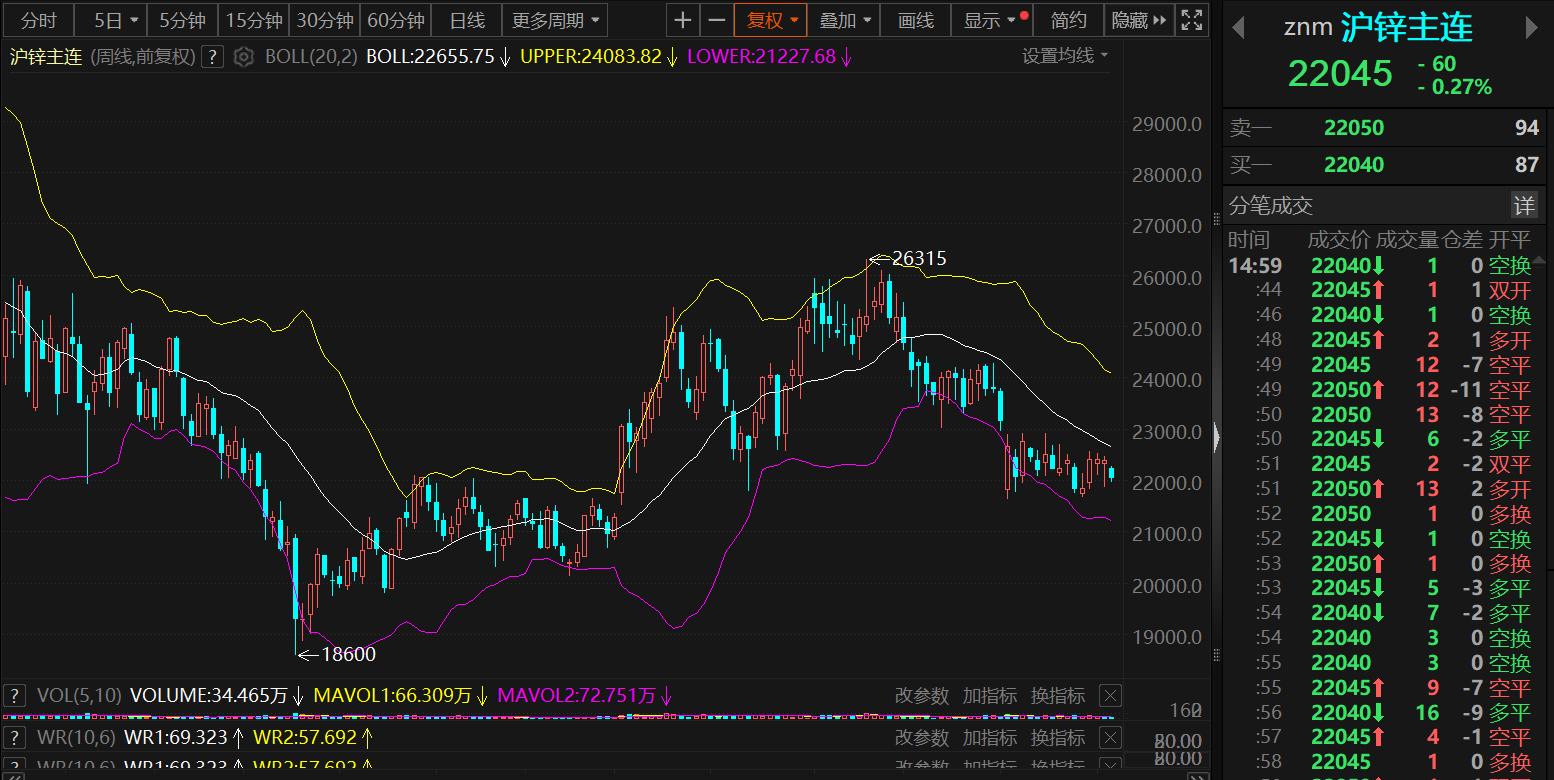Toggle 隐藏 to hide side panel
The height and width of the screenshot is (780, 1554).
(x=1138, y=20)
